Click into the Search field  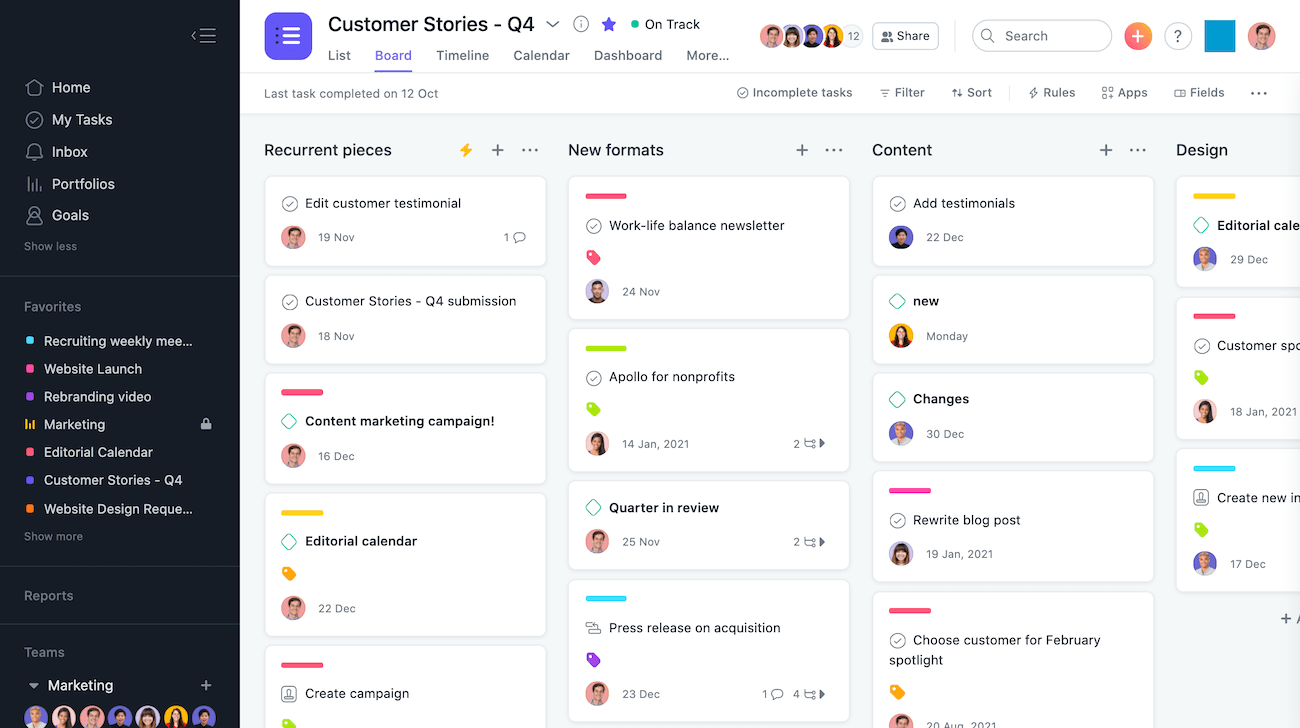click(x=1050, y=36)
